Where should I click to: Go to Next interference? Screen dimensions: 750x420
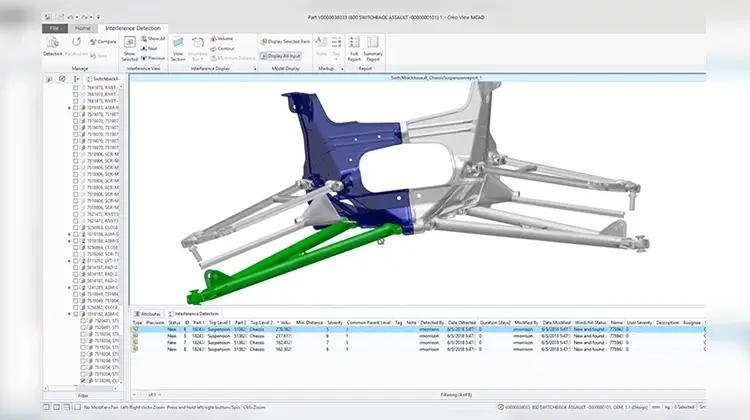[x=149, y=48]
